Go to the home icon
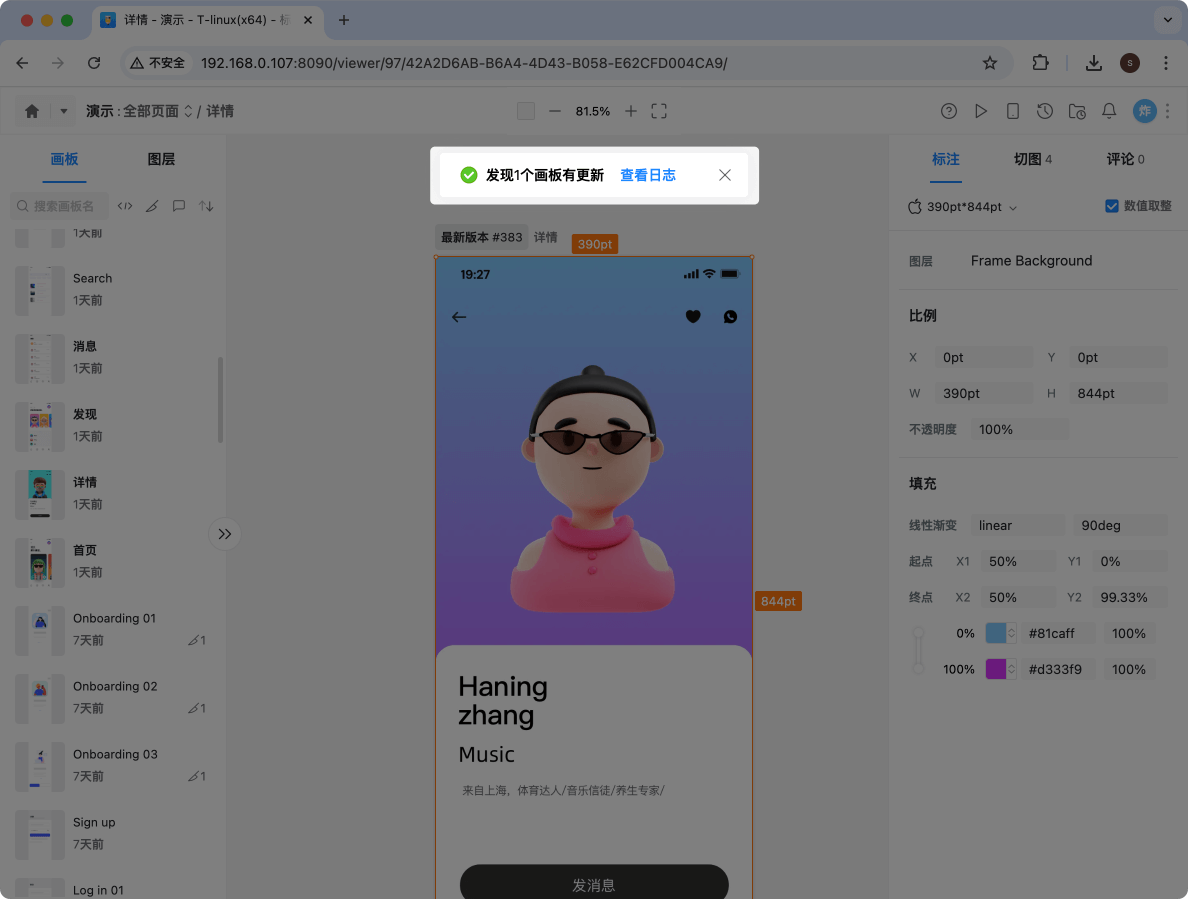 (x=32, y=111)
